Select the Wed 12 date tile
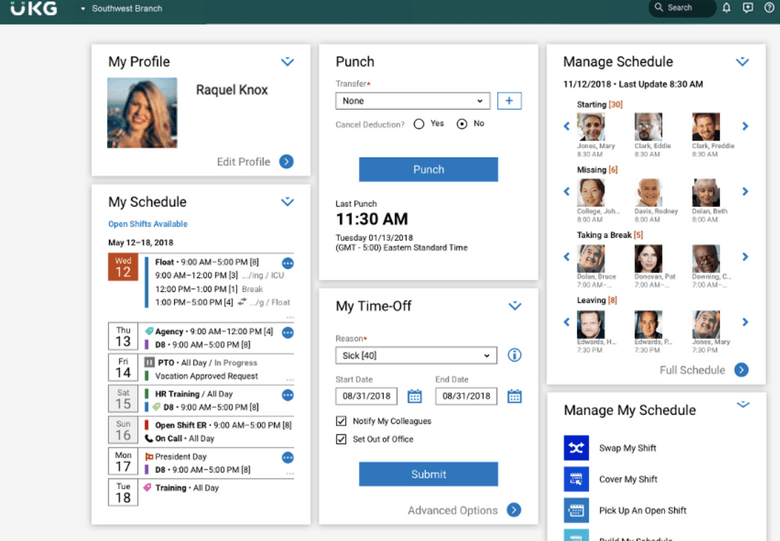The height and width of the screenshot is (541, 780). (123, 267)
